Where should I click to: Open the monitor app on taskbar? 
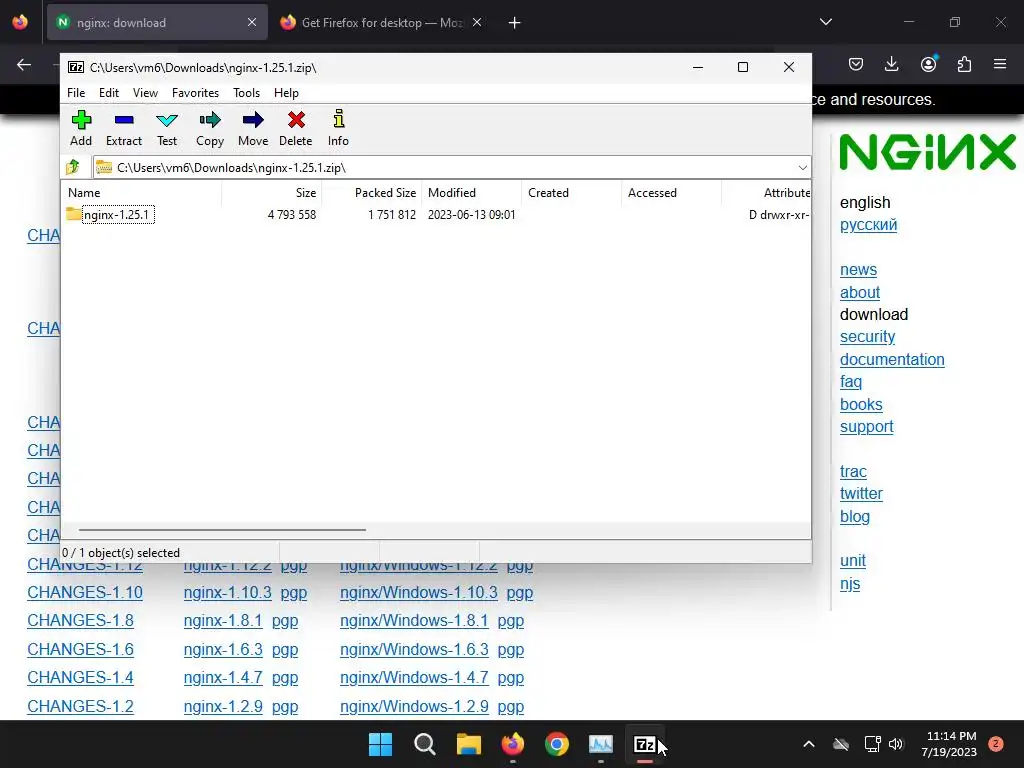pos(601,744)
